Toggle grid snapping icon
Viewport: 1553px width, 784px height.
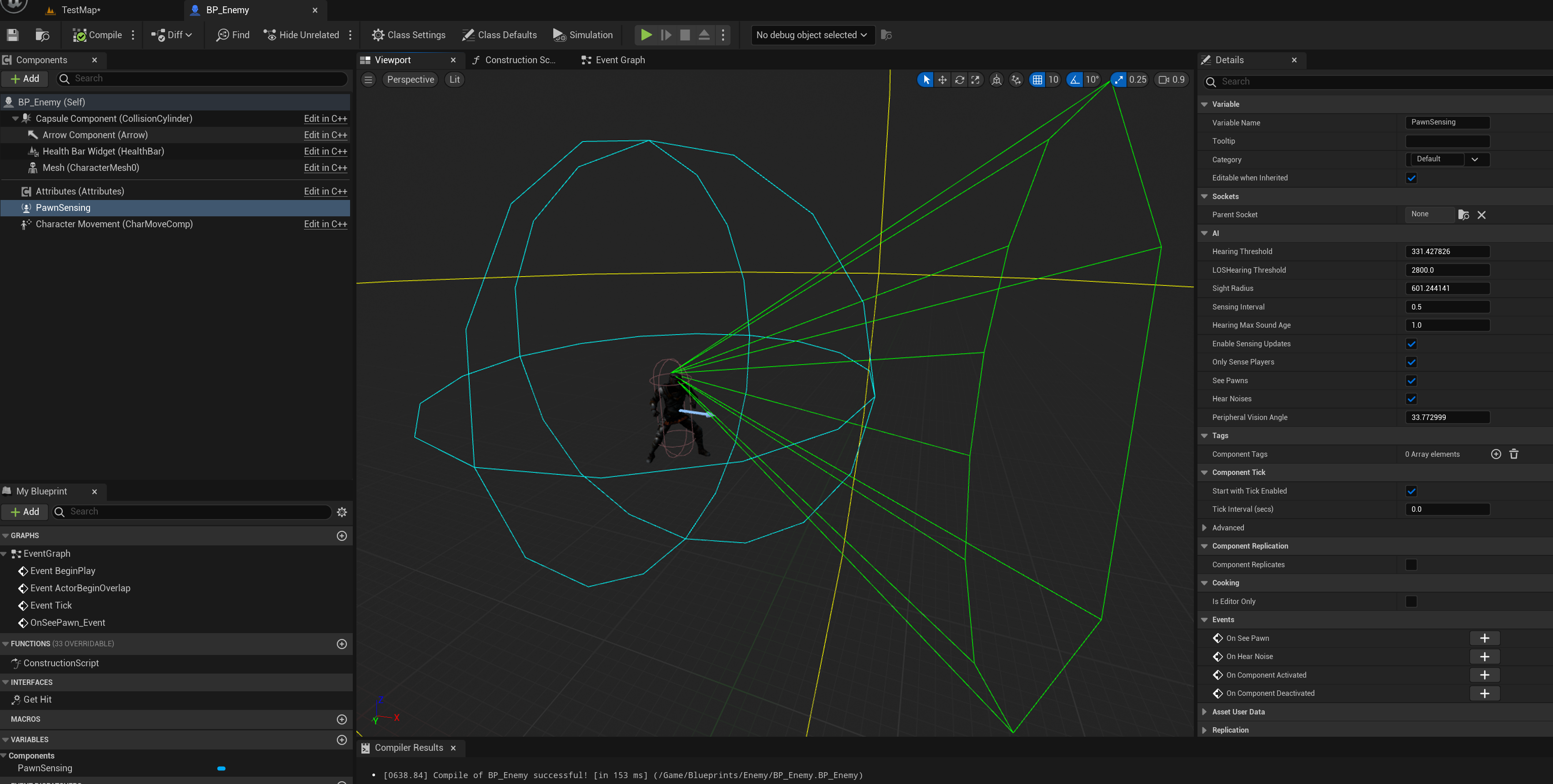pyautogui.click(x=1037, y=80)
